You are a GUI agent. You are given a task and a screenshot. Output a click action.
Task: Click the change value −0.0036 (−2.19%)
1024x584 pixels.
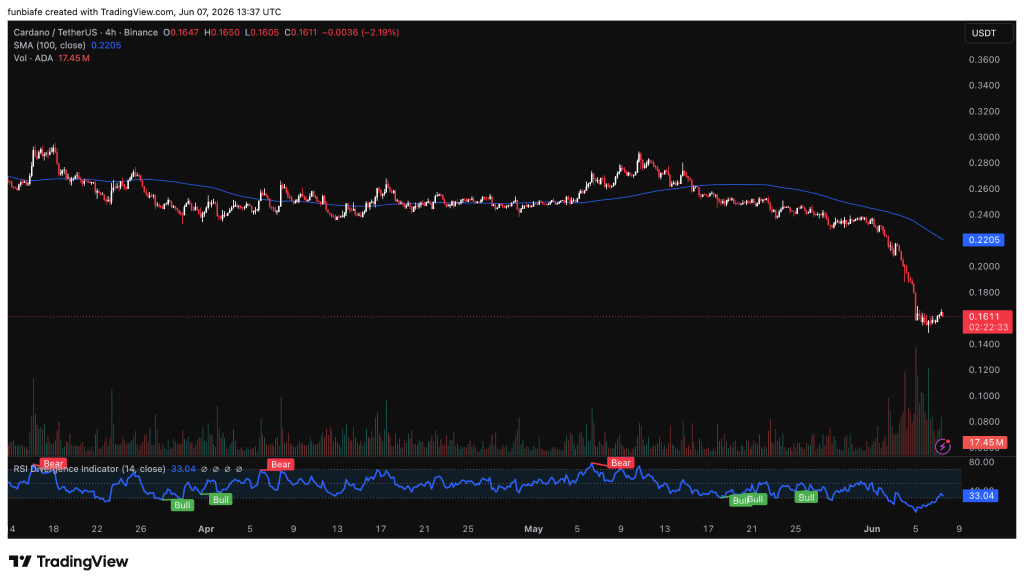(x=360, y=32)
